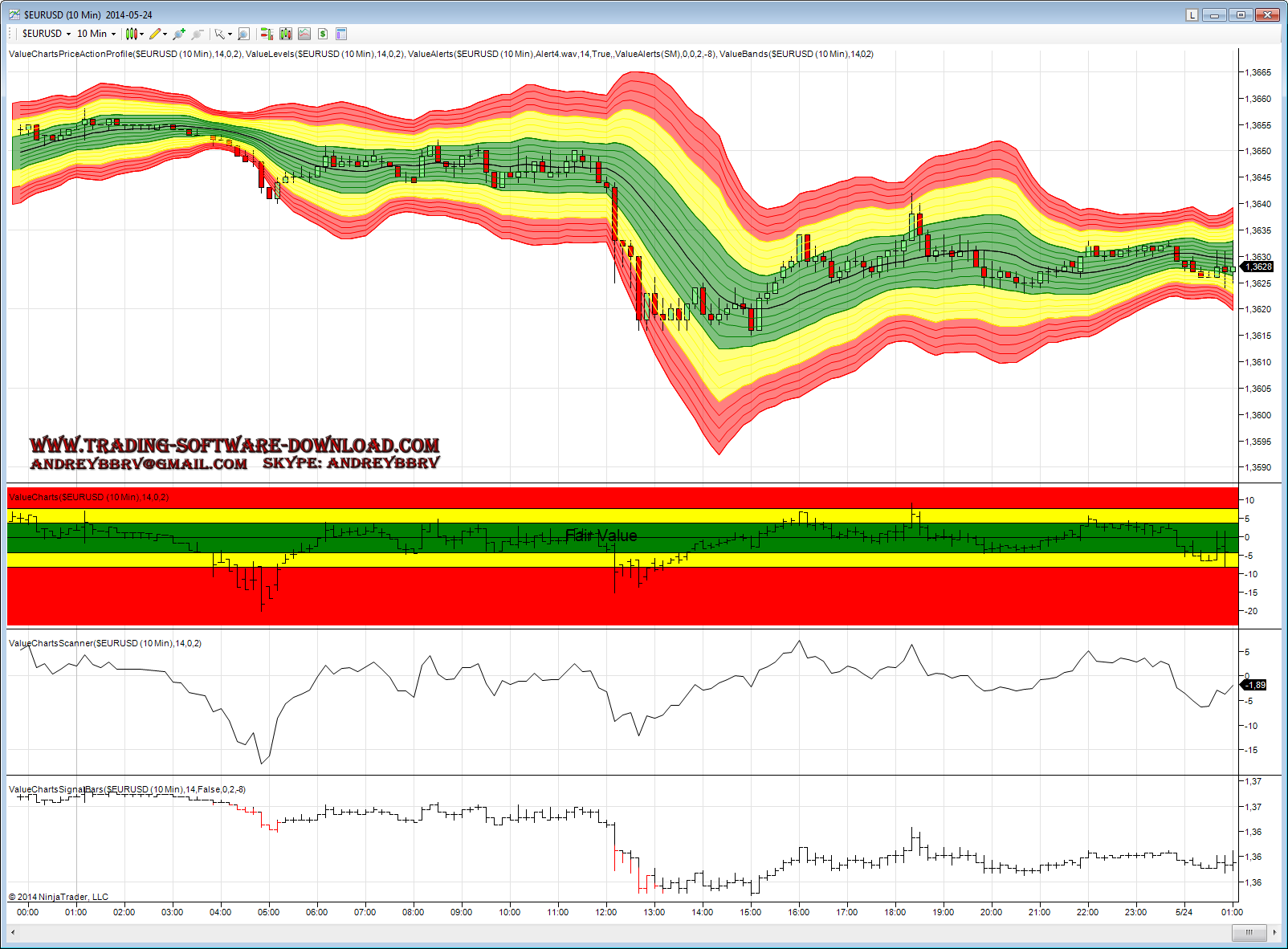Viewport: 1288px width, 949px height.
Task: Open the chart Properties icon
Action: click(x=341, y=34)
